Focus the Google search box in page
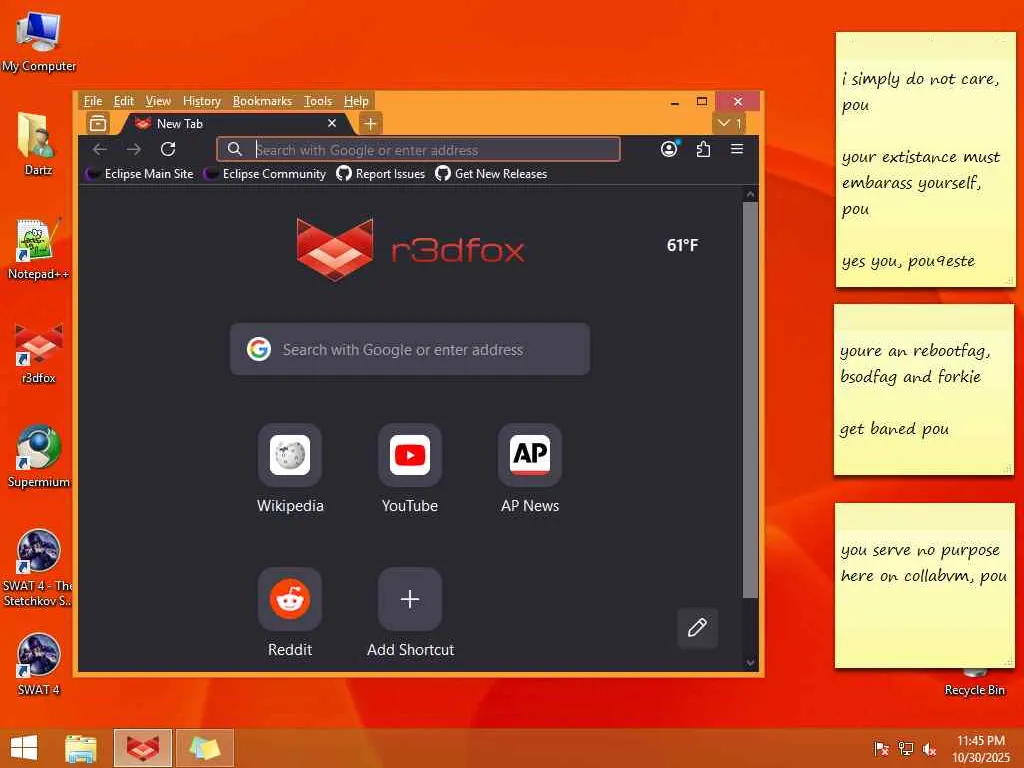The width and height of the screenshot is (1024, 768). pyautogui.click(x=410, y=349)
